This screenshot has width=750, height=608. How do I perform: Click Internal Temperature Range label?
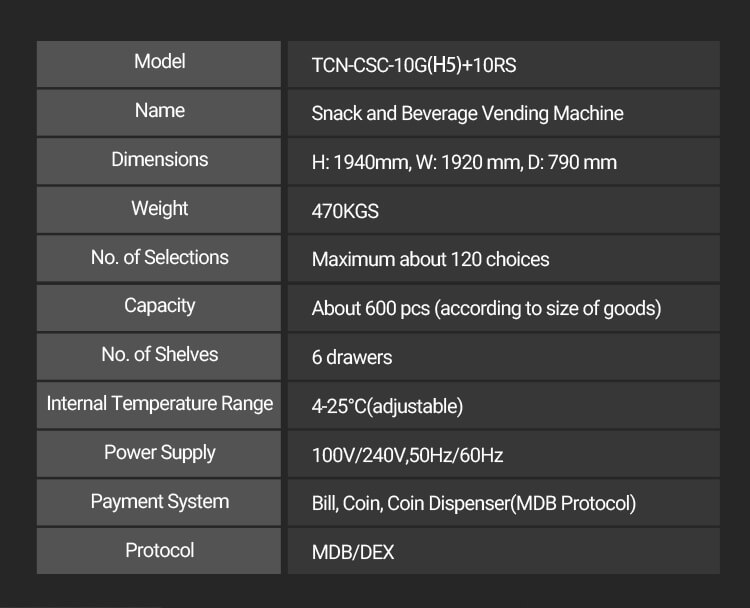click(159, 404)
